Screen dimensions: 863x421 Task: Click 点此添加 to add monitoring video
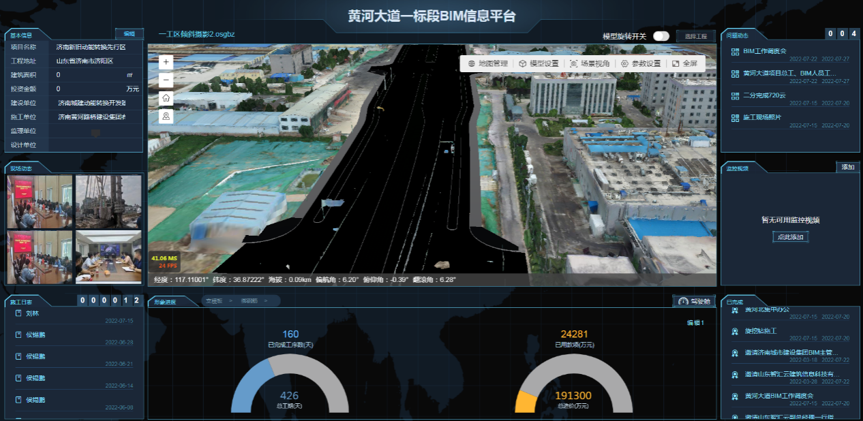pos(790,237)
